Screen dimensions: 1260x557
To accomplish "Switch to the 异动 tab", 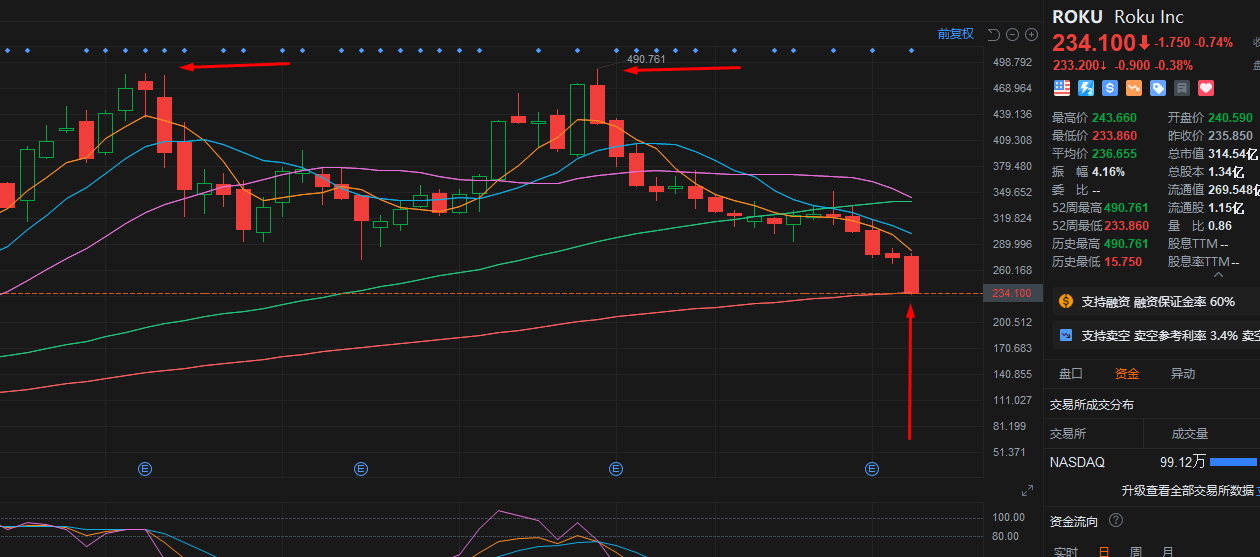I will pyautogui.click(x=1183, y=373).
